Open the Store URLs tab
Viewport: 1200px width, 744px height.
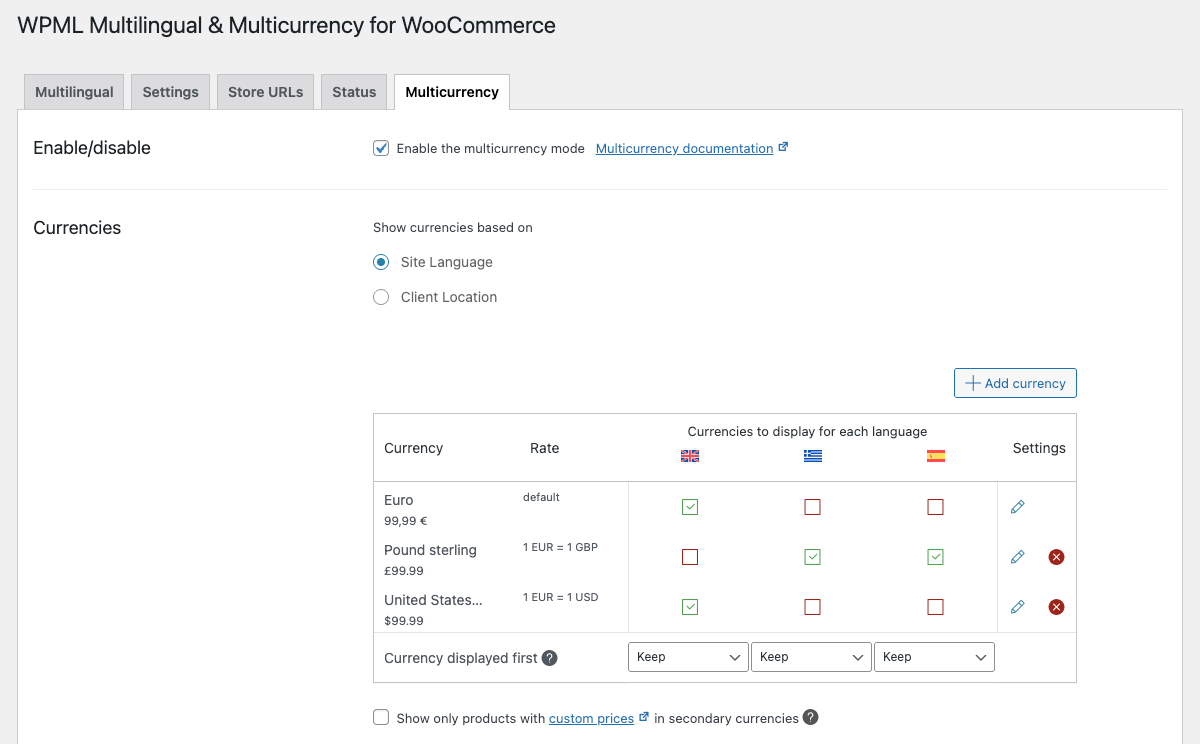pyautogui.click(x=265, y=92)
